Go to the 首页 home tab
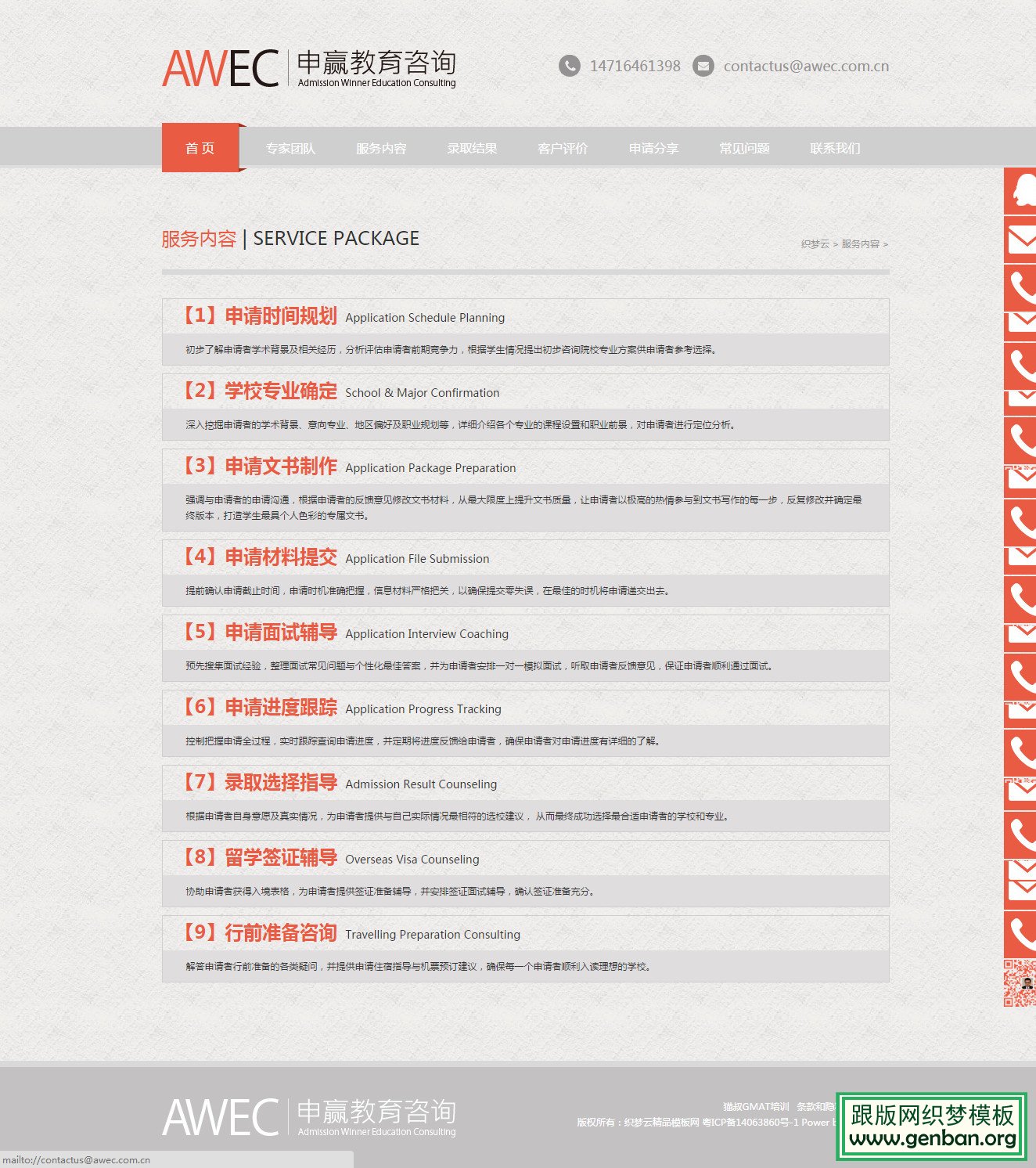Image resolution: width=1036 pixels, height=1168 pixels. 200,148
